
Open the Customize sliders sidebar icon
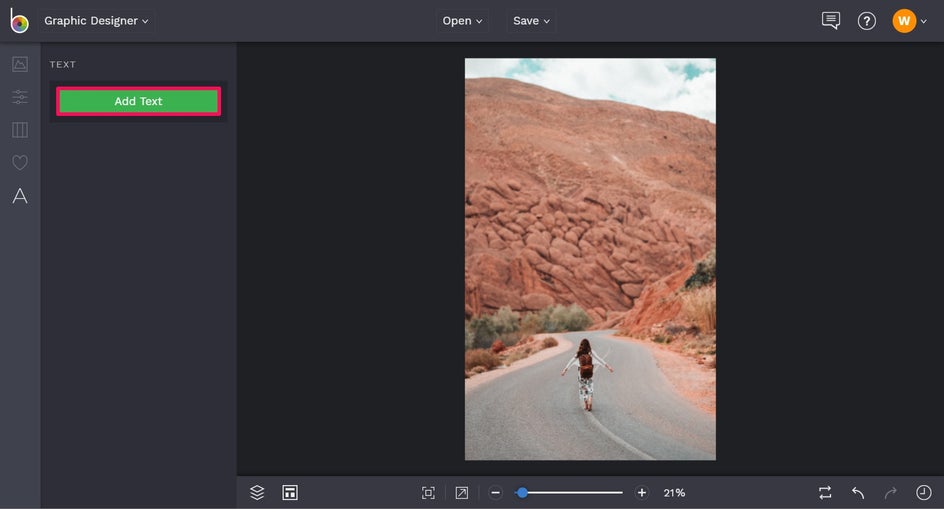click(20, 97)
